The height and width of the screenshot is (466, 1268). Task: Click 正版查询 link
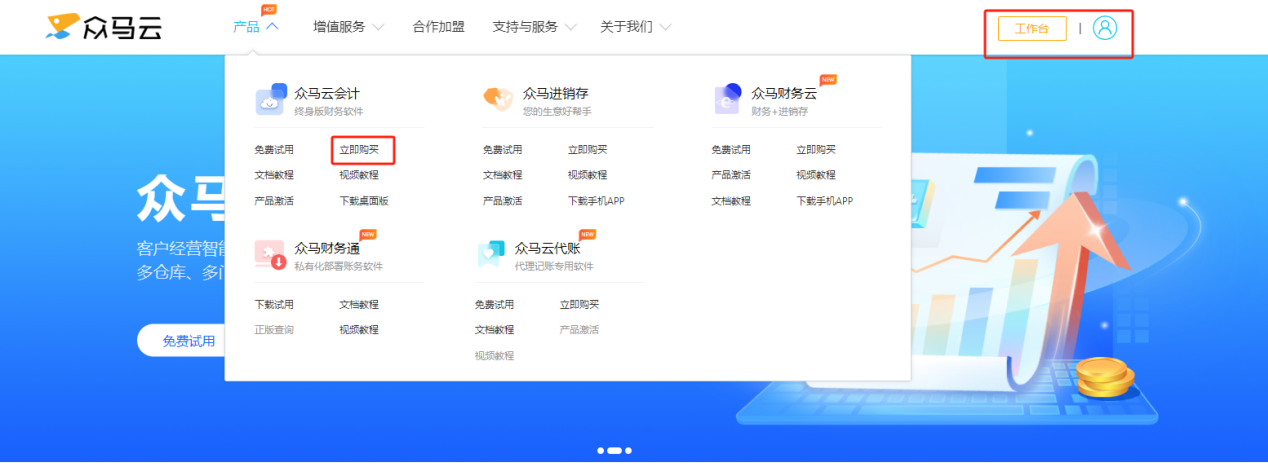click(274, 330)
